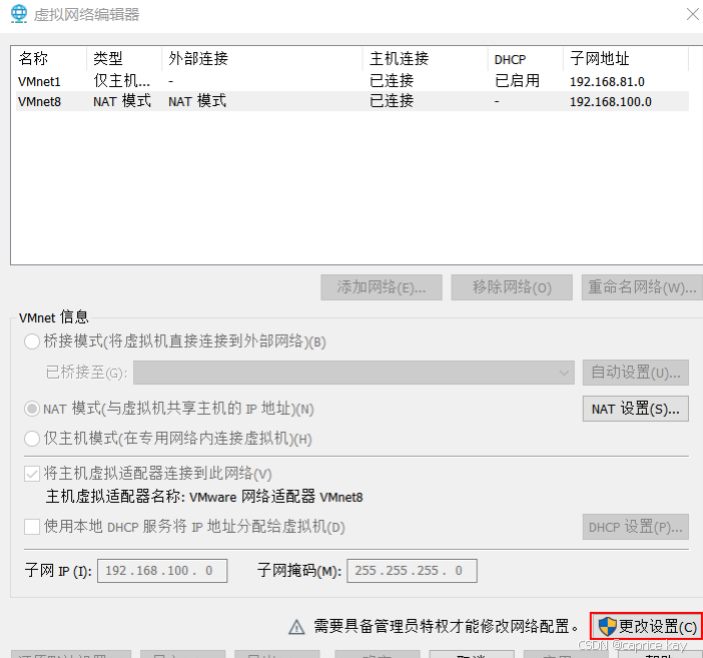703x658 pixels.
Task: Enable 使用本地 DHCP 服务 checkbox
Action: (x=32, y=527)
